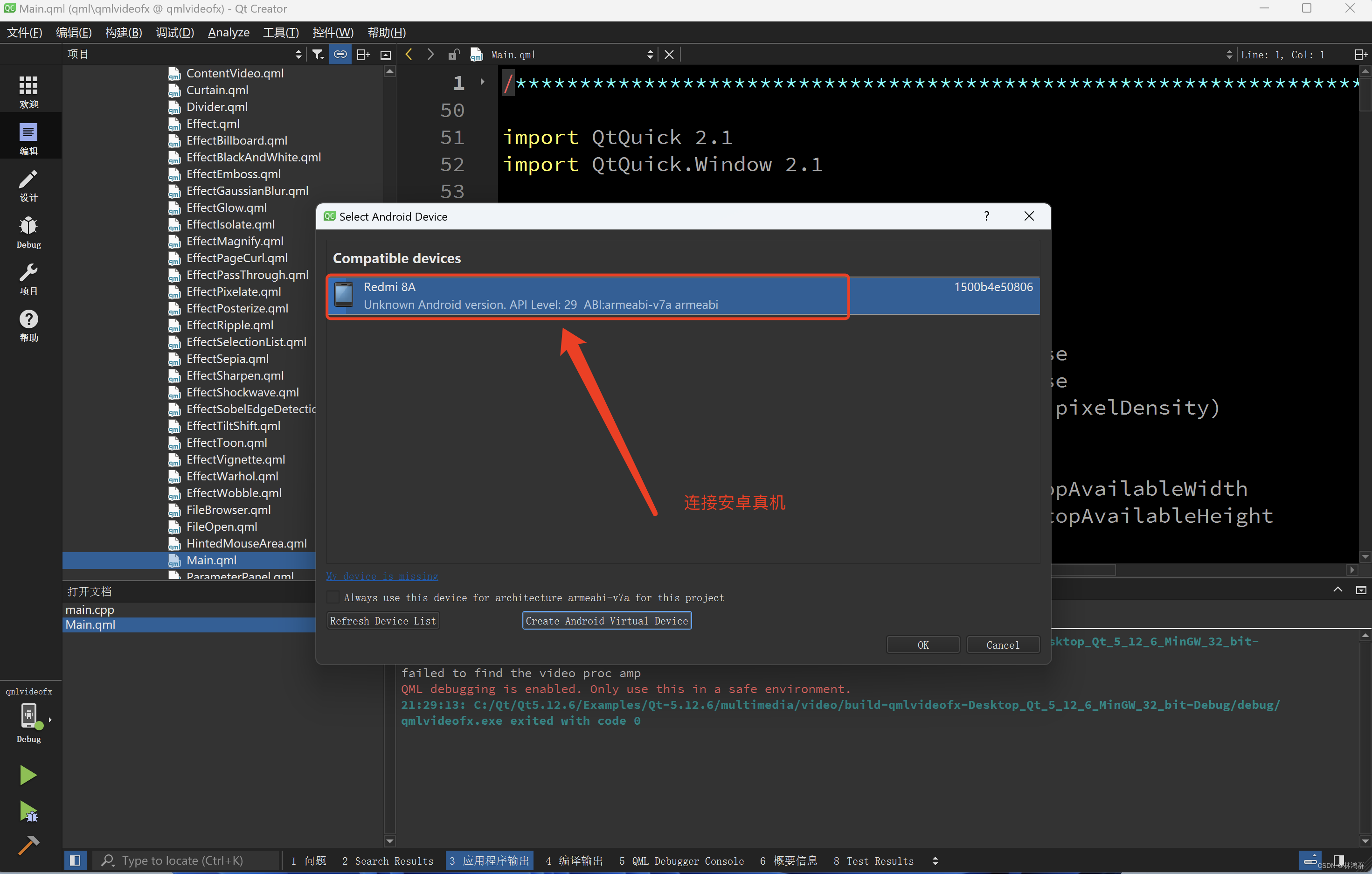1372x874 pixels.
Task: Switch to 6 概要信息 tab
Action: pos(789,860)
